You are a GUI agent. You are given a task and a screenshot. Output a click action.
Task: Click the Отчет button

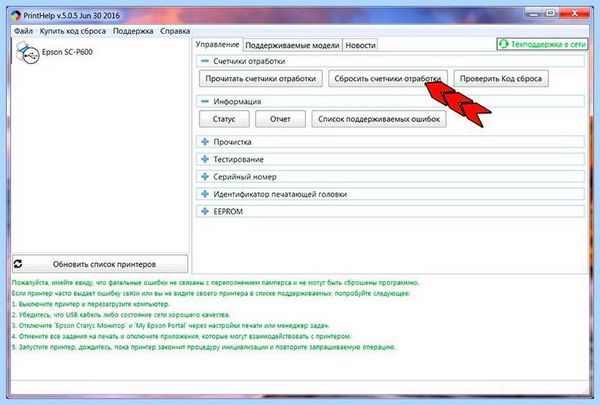pos(280,119)
